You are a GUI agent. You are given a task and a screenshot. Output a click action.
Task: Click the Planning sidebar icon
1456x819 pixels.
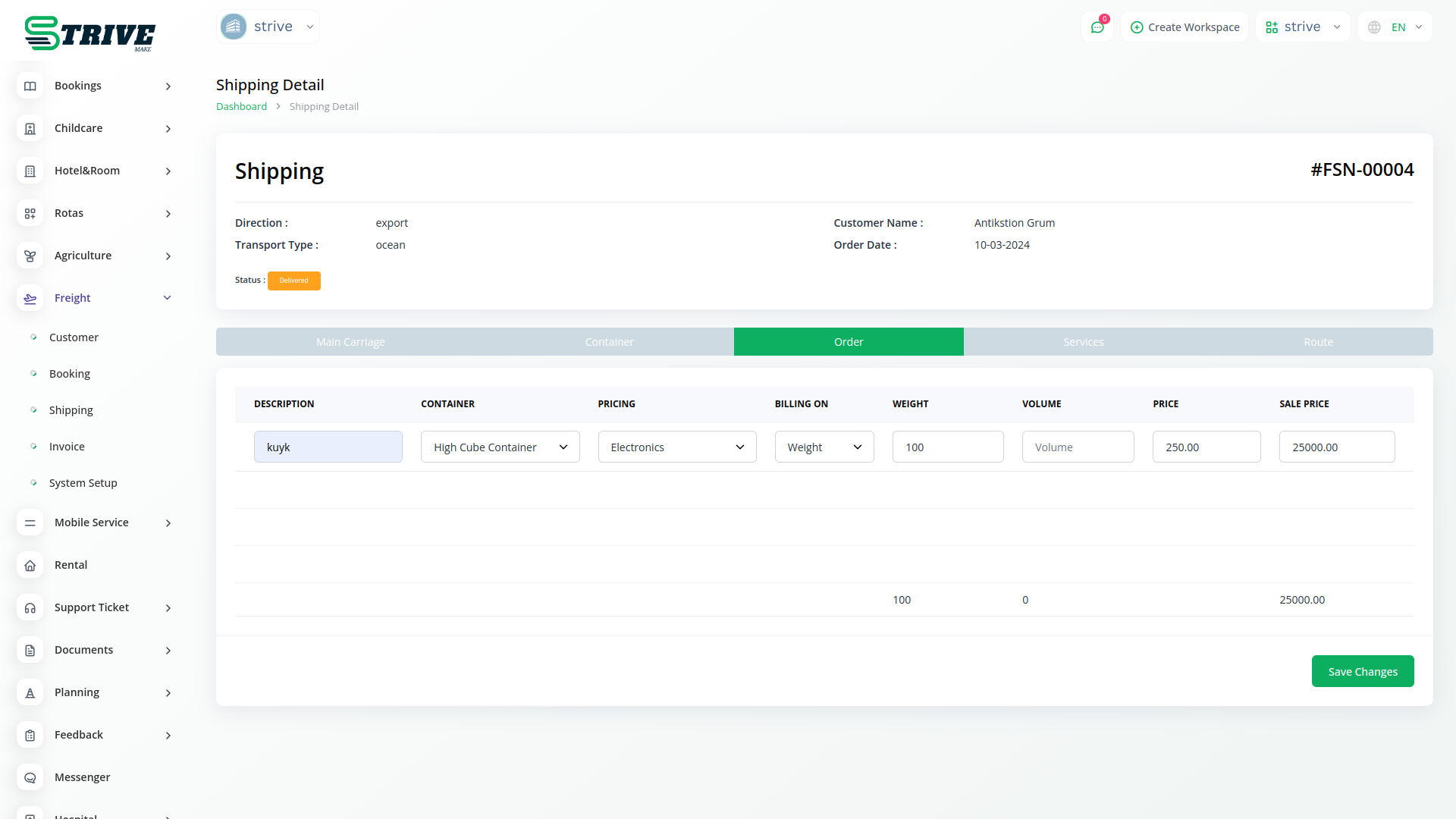(30, 693)
